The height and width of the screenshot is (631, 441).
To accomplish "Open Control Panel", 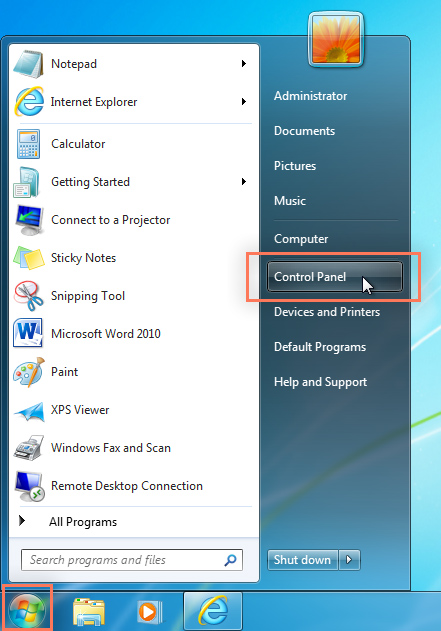I will click(334, 276).
